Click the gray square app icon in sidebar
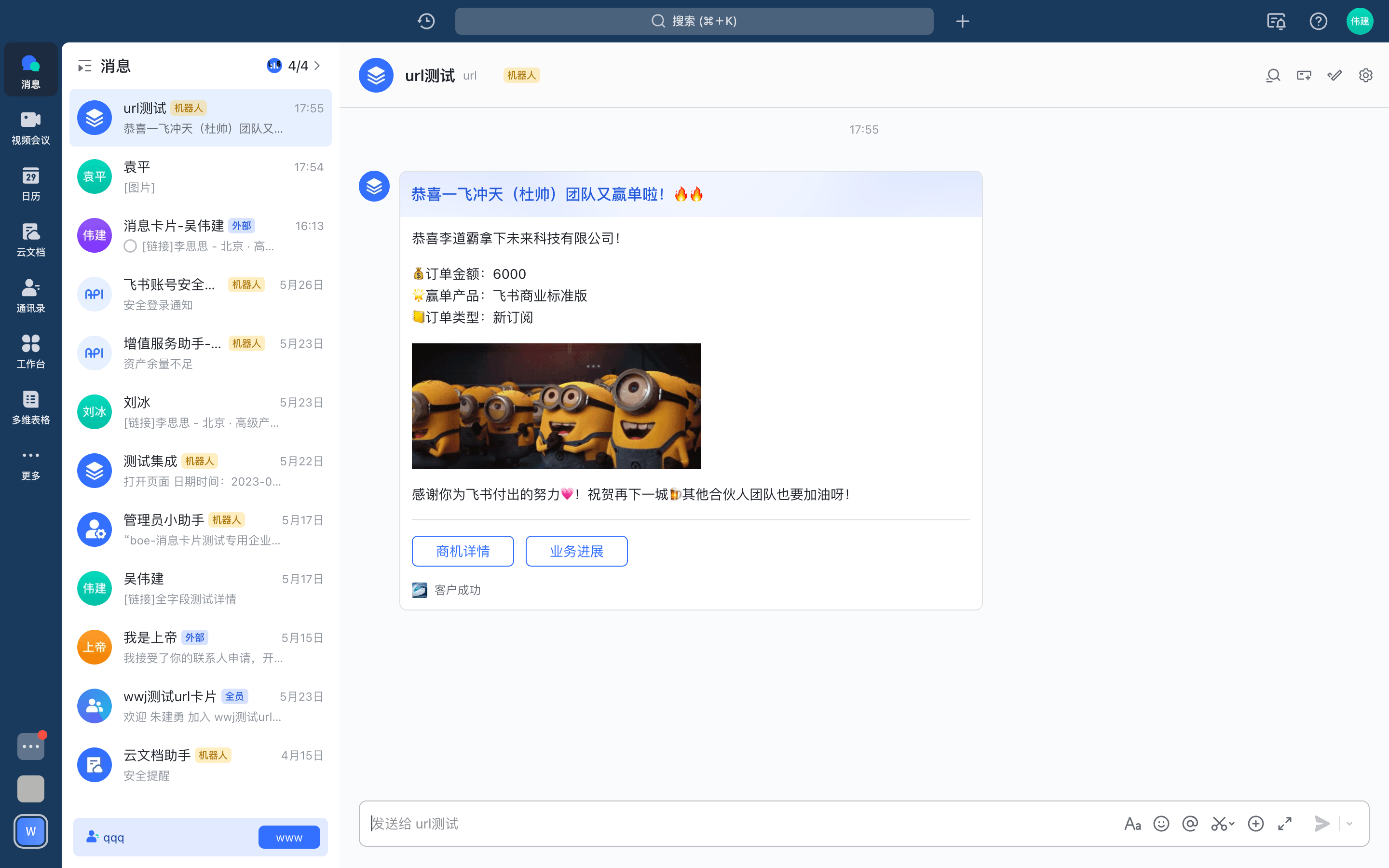 click(30, 789)
